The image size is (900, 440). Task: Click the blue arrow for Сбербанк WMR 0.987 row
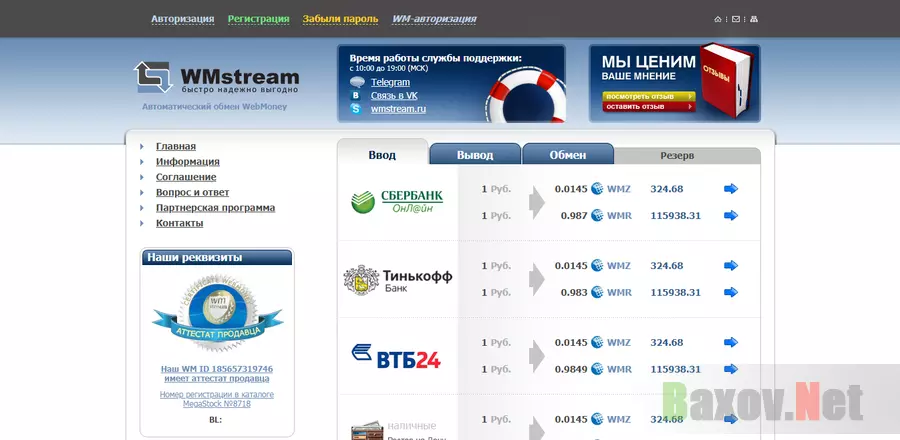click(x=731, y=216)
